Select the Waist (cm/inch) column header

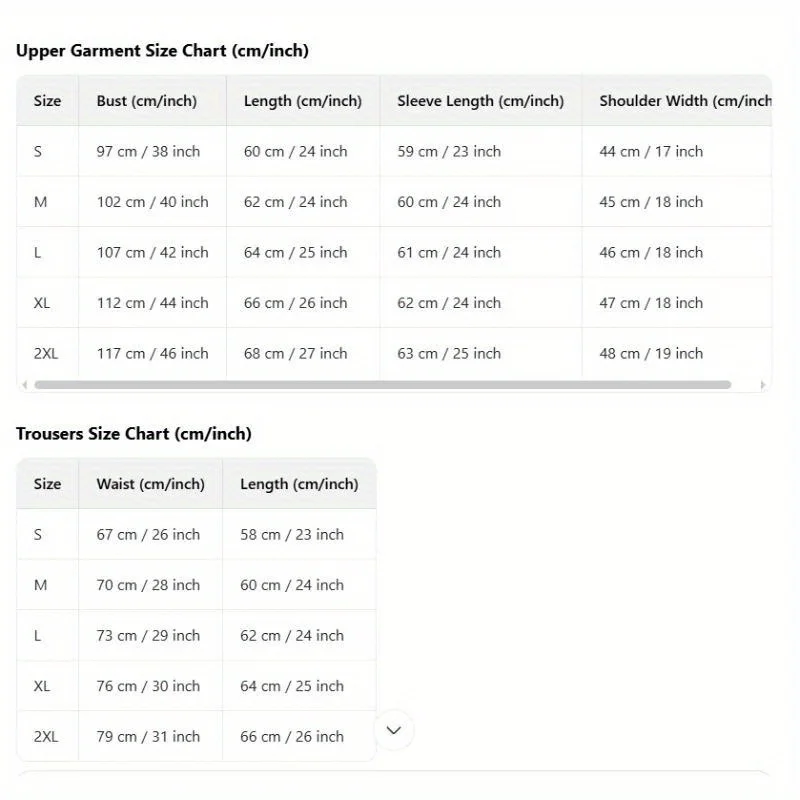coord(150,484)
